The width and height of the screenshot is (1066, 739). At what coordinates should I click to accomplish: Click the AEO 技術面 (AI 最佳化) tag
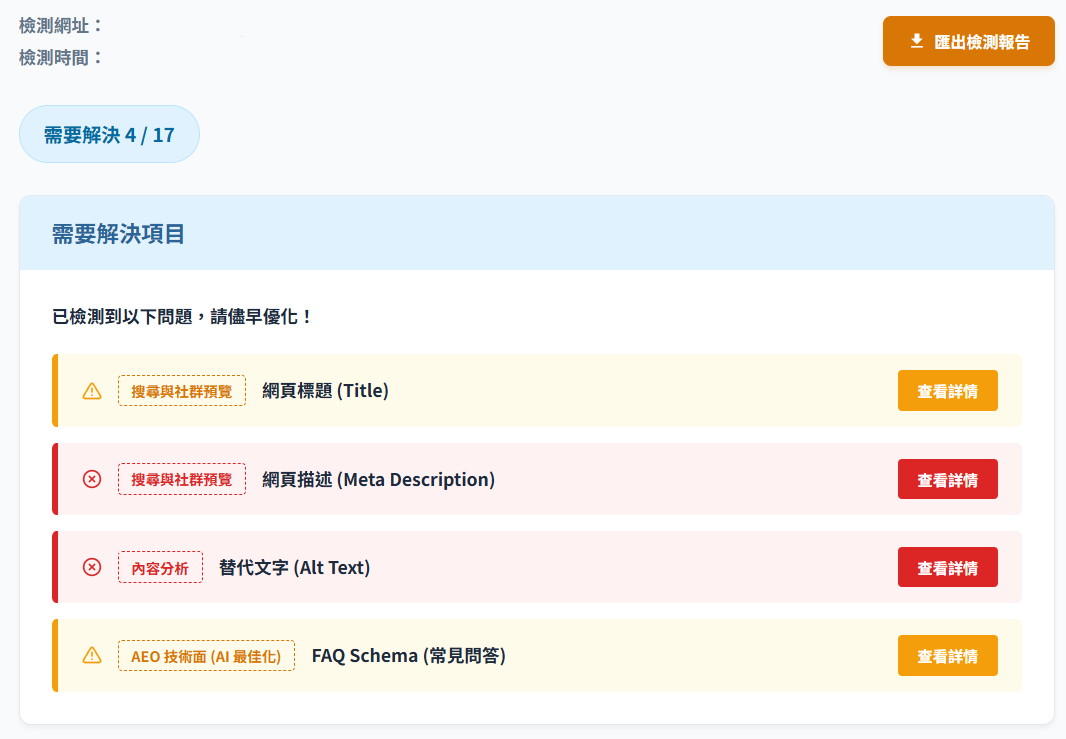[x=206, y=656]
